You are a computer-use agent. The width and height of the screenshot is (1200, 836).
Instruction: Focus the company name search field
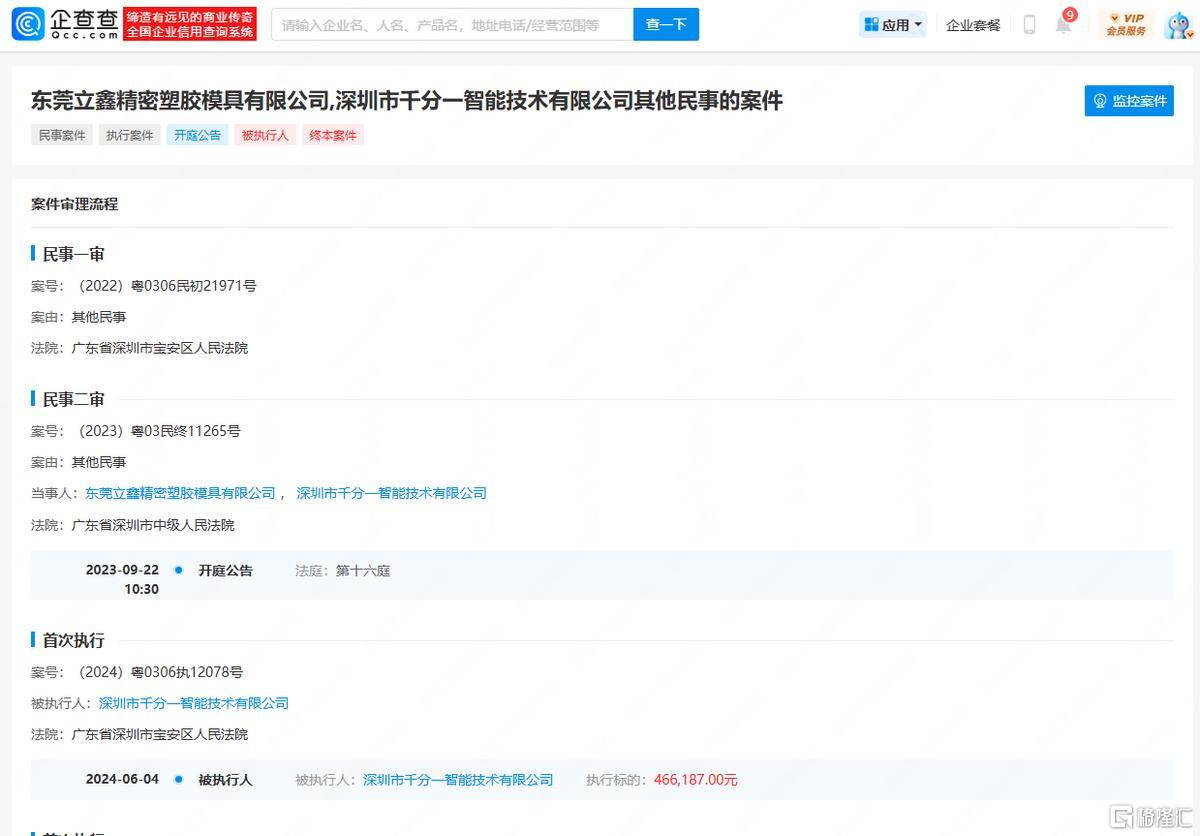[452, 25]
